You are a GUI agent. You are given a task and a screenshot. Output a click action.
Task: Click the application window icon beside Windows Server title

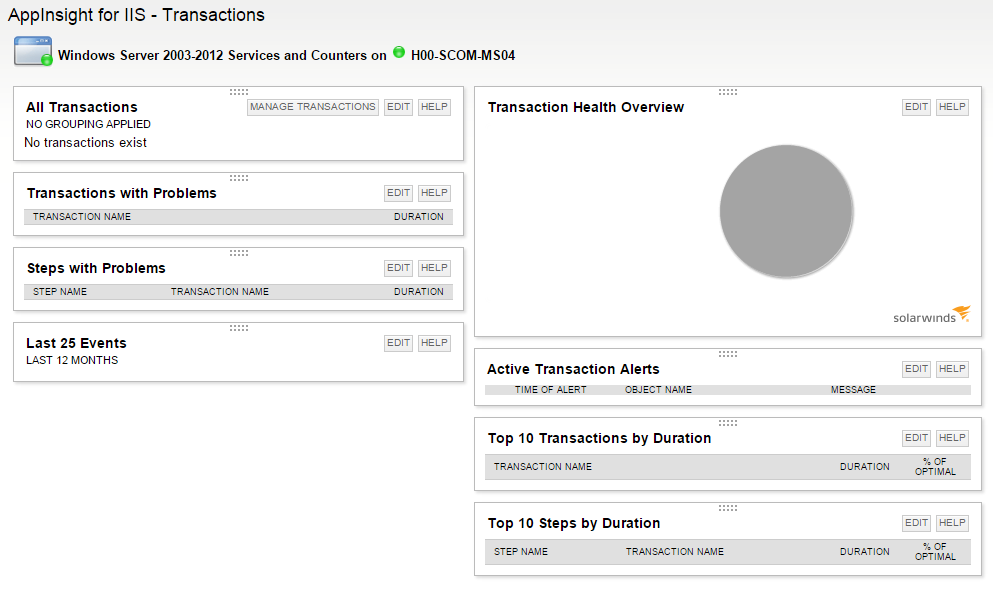(x=33, y=51)
